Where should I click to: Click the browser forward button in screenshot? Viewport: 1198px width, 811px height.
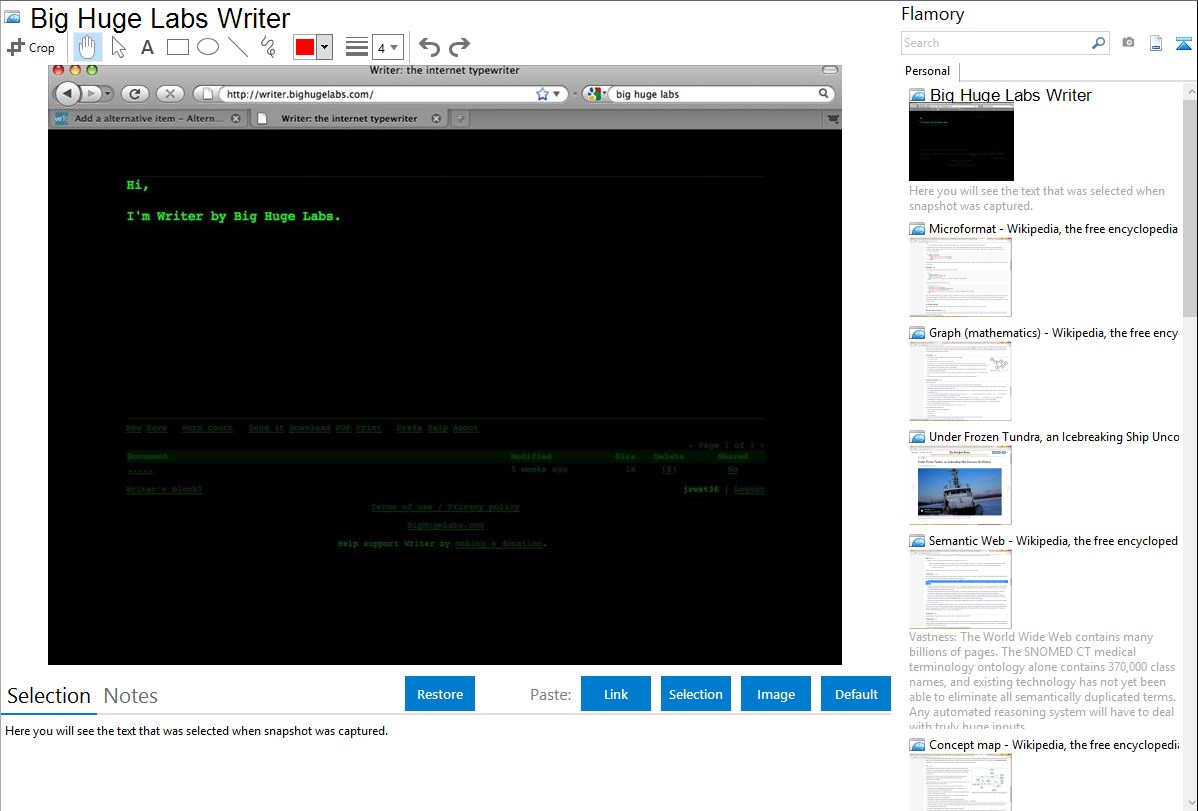[x=91, y=94]
